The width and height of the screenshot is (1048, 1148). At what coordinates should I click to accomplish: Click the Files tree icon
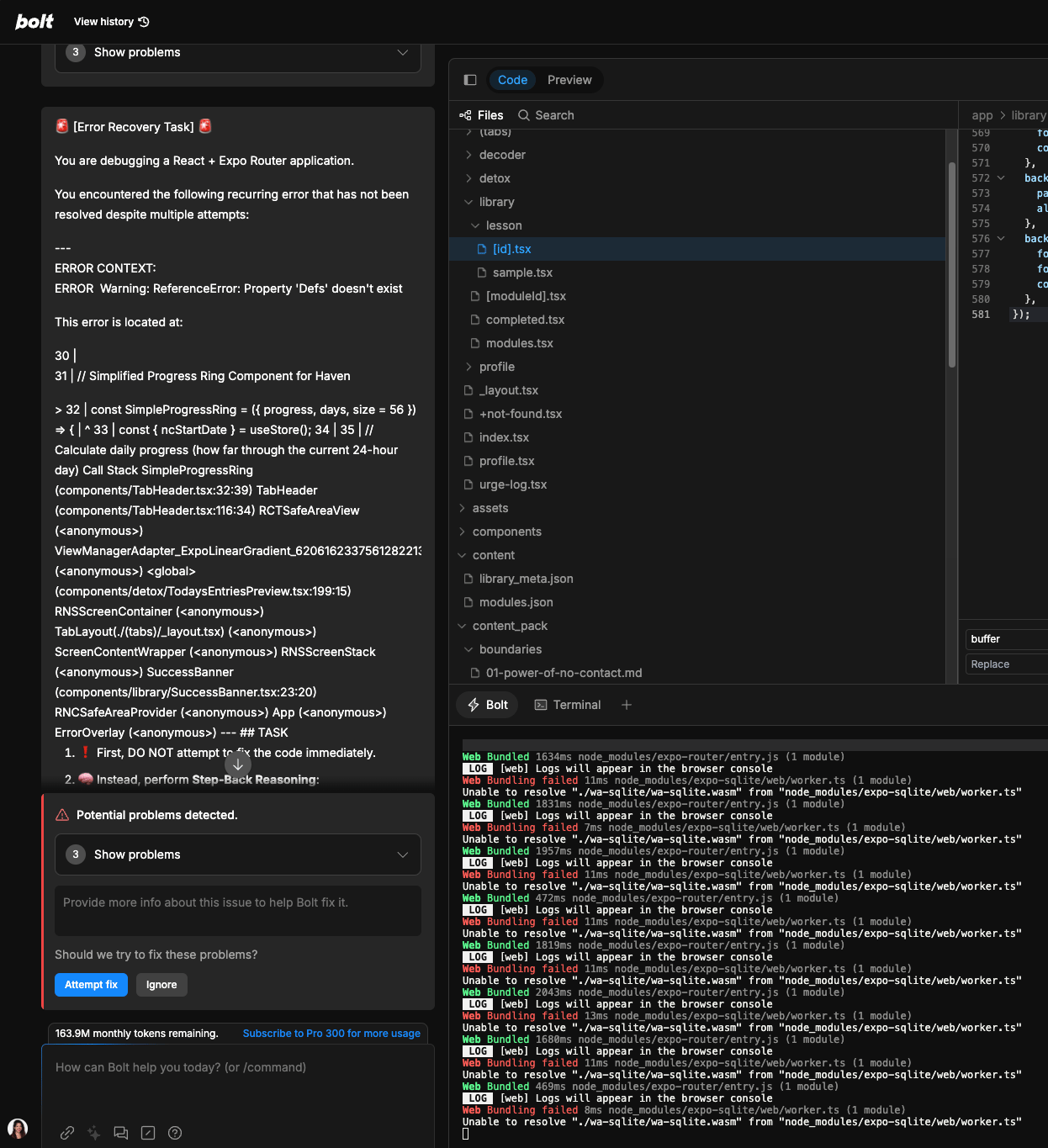click(x=466, y=115)
